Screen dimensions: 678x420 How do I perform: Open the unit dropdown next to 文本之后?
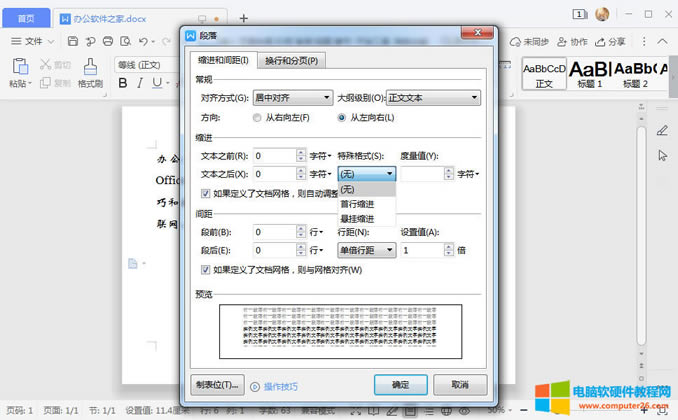pyautogui.click(x=320, y=174)
